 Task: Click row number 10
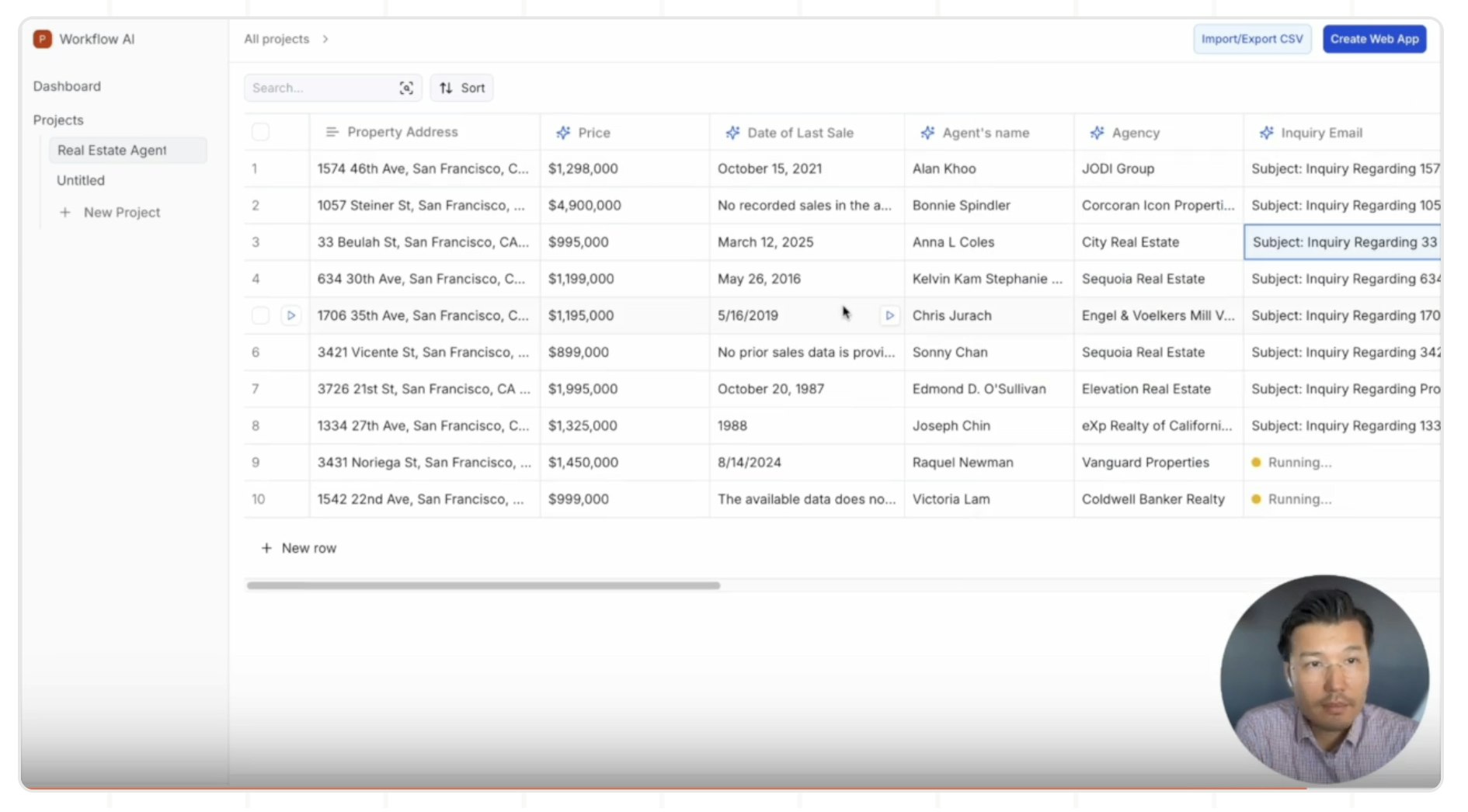259,499
